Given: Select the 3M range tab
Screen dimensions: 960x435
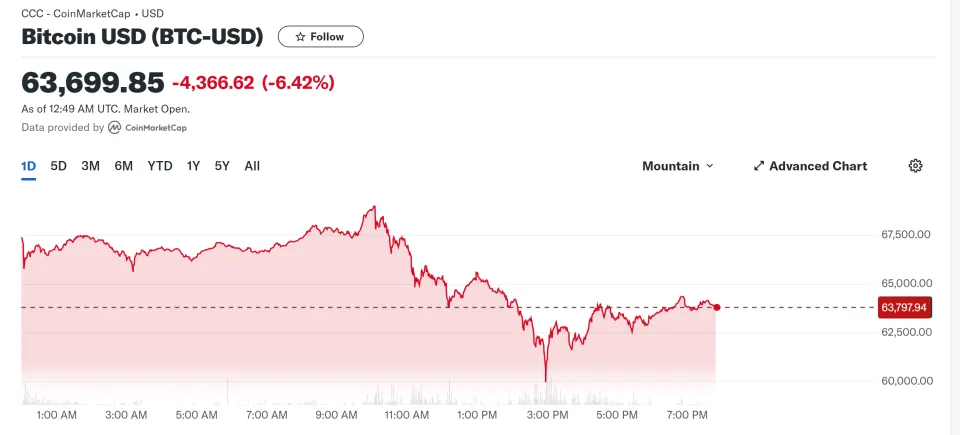Looking at the screenshot, I should [x=91, y=166].
